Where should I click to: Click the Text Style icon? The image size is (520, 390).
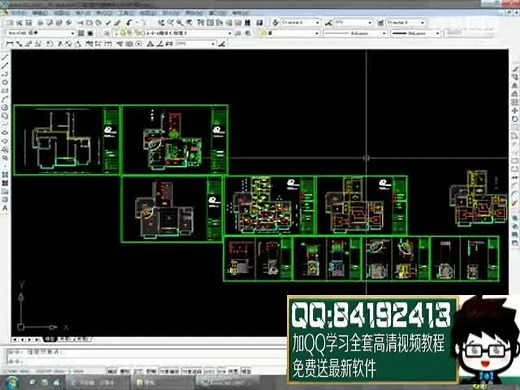coord(275,22)
